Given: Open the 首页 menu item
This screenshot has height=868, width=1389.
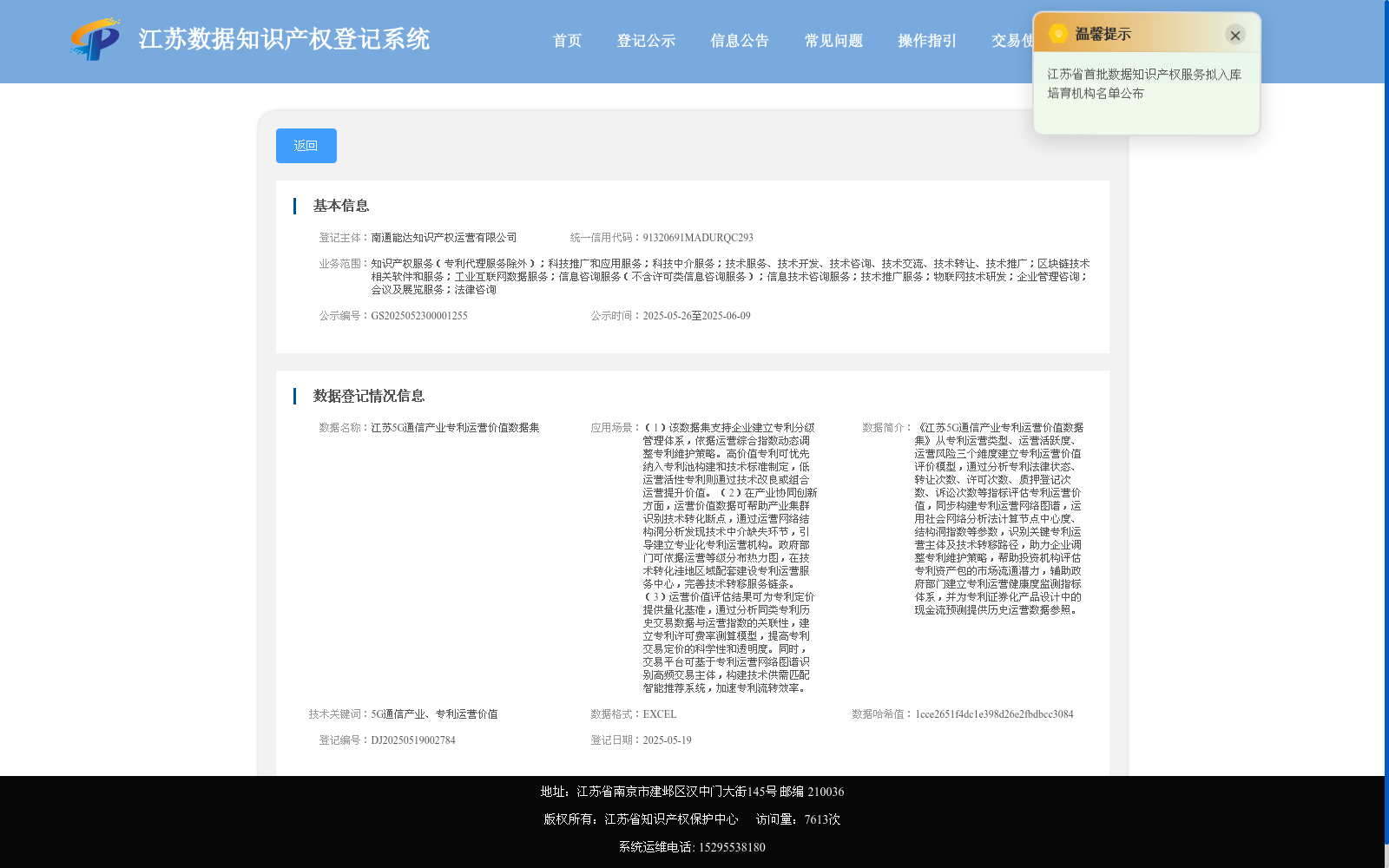Looking at the screenshot, I should click(567, 41).
